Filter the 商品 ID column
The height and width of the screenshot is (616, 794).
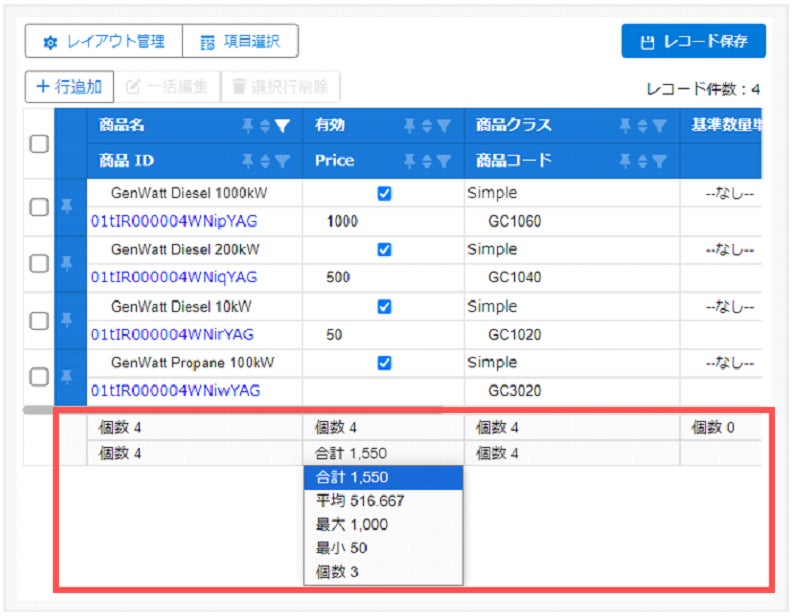click(282, 161)
